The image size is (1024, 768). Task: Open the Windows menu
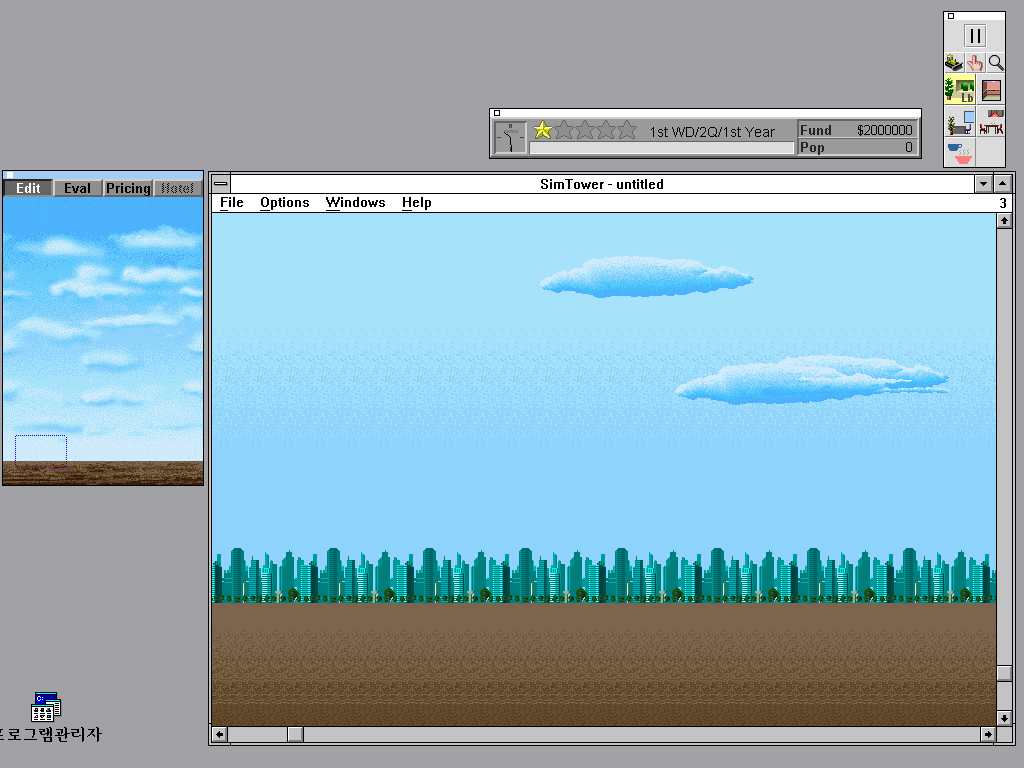(x=355, y=202)
